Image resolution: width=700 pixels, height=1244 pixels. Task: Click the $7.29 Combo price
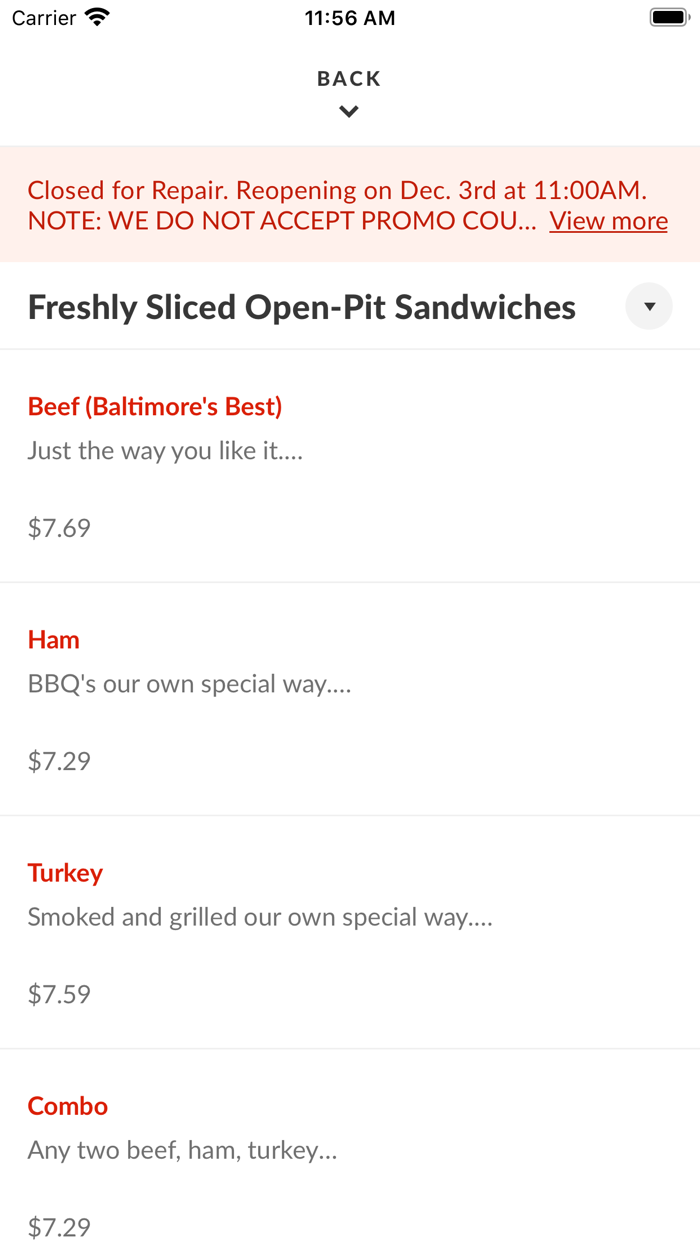click(58, 1227)
